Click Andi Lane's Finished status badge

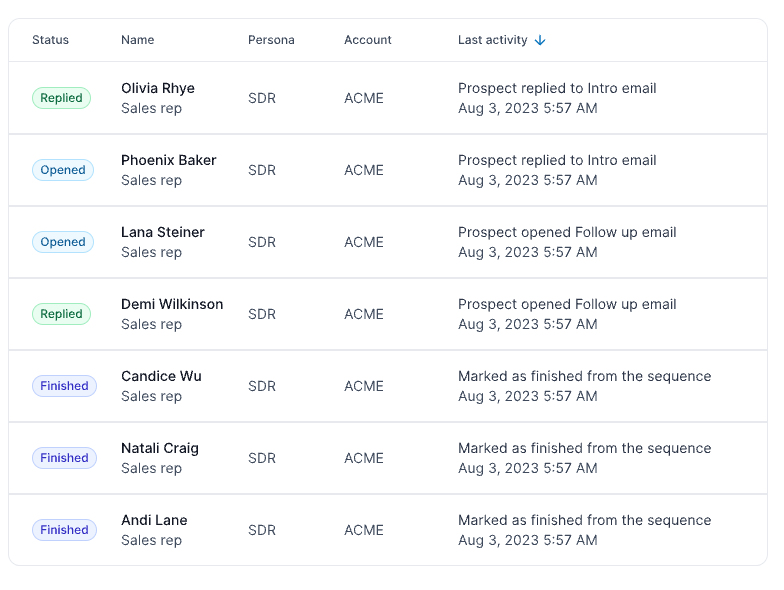coord(64,530)
